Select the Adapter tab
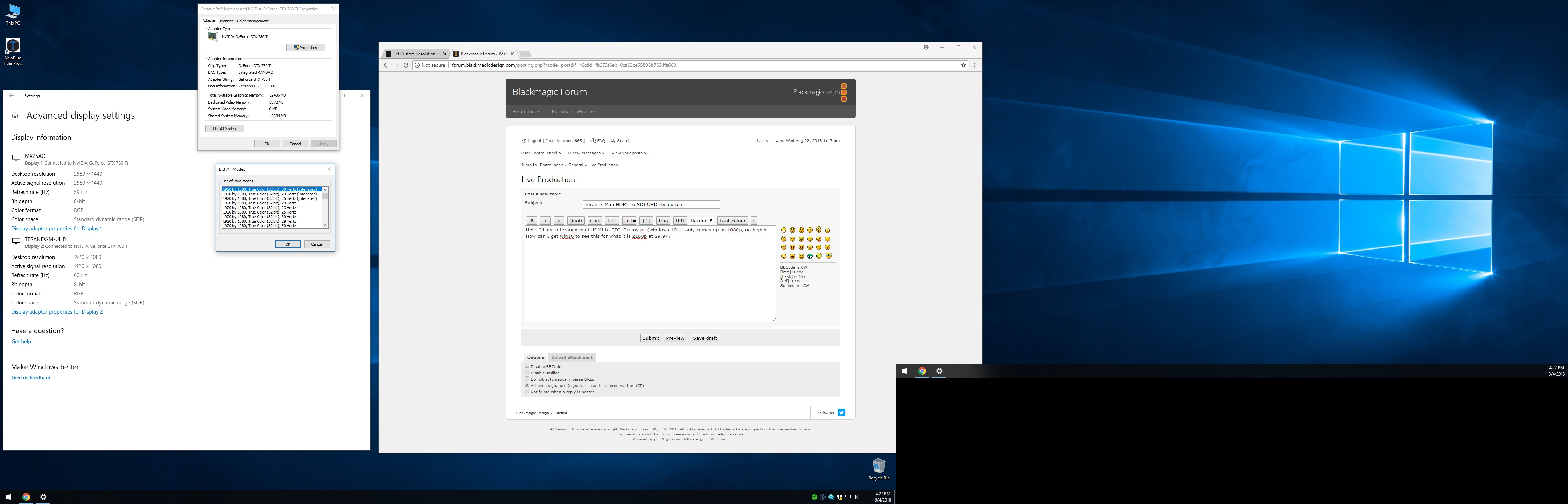 (209, 21)
